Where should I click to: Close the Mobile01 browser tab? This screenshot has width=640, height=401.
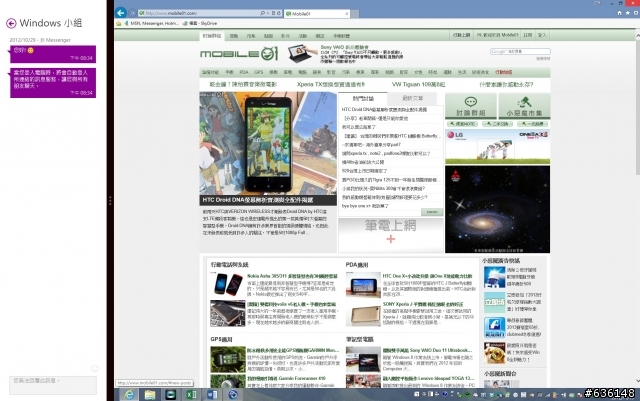click(347, 14)
